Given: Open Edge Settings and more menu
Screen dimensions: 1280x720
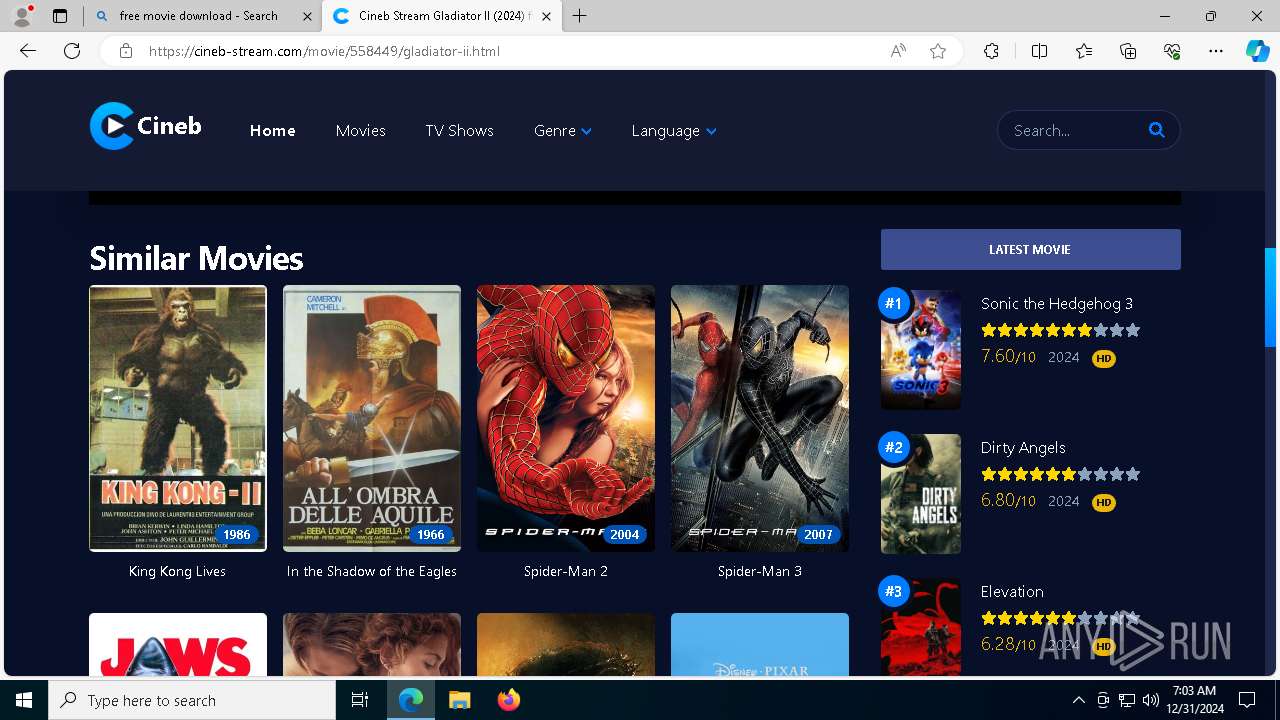Looking at the screenshot, I should pos(1216,51).
